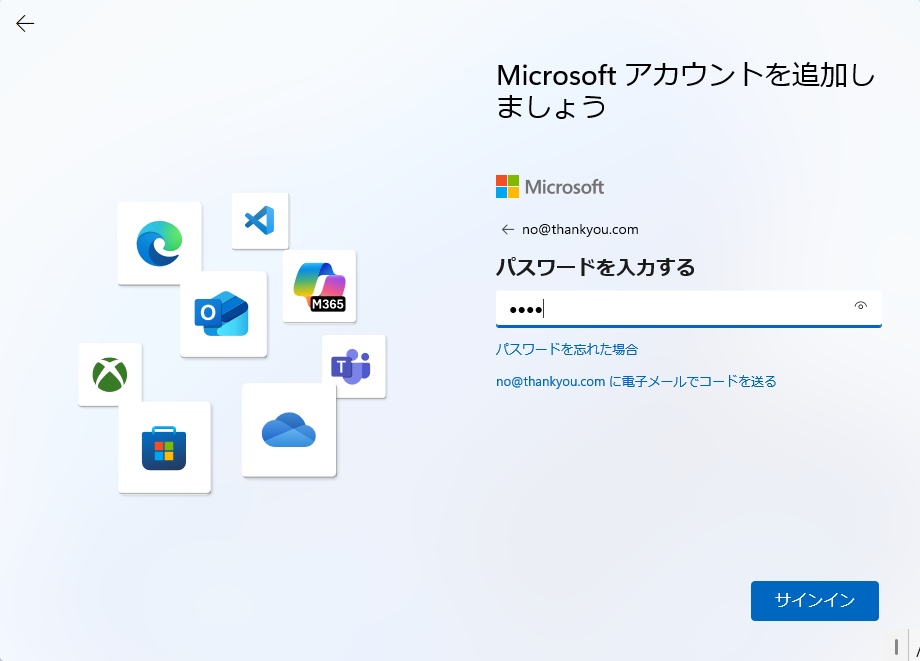
Task: Click the Microsoft Edge icon tile
Action: [x=159, y=243]
